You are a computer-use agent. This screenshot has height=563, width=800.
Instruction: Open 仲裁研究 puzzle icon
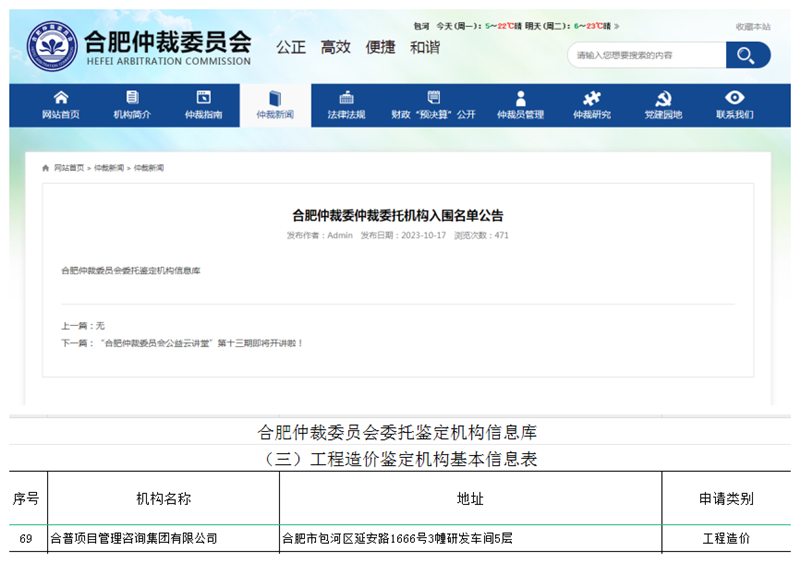click(592, 97)
